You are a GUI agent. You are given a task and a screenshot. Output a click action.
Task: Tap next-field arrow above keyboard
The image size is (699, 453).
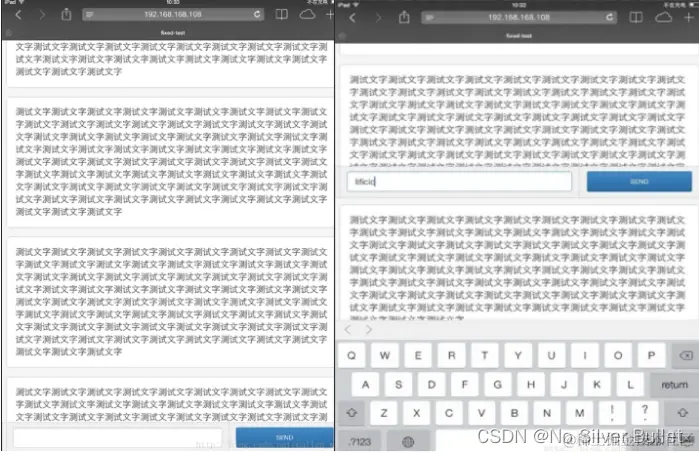pos(369,330)
